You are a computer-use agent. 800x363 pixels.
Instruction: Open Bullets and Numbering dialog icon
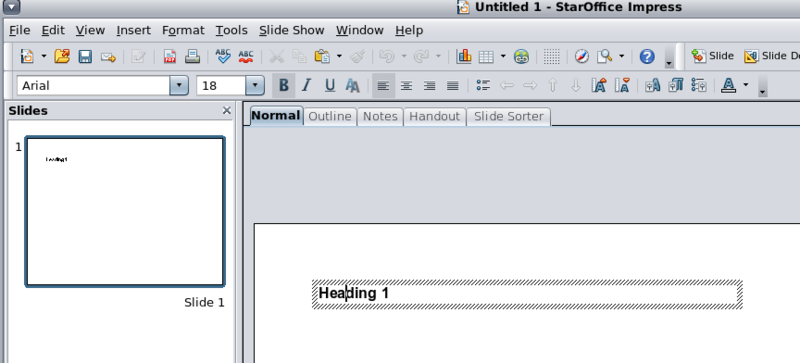click(698, 85)
